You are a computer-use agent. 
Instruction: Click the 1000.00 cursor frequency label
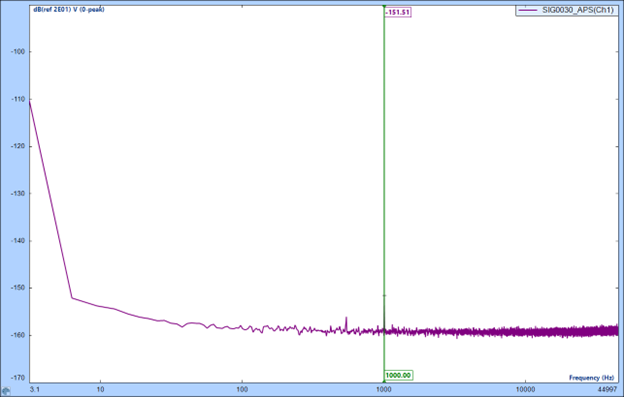[x=398, y=375]
